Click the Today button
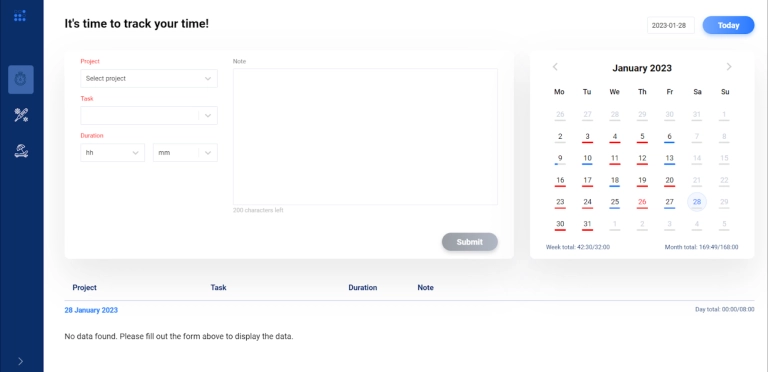Viewport: 768px width, 372px height. [728, 25]
